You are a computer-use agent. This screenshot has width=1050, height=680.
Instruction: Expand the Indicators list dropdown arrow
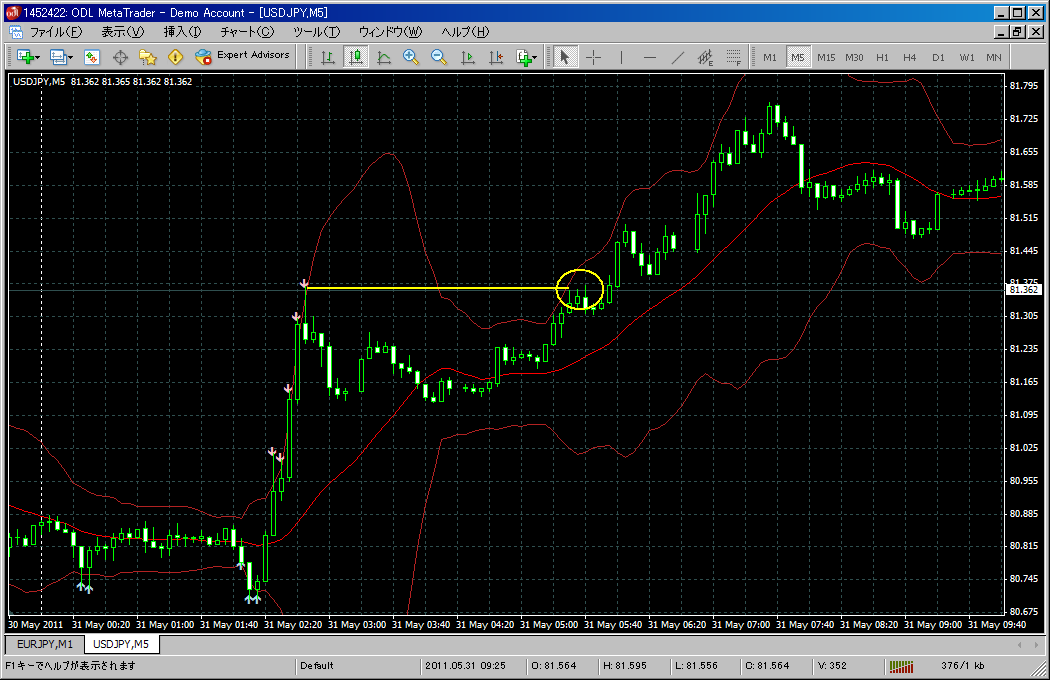click(x=535, y=58)
